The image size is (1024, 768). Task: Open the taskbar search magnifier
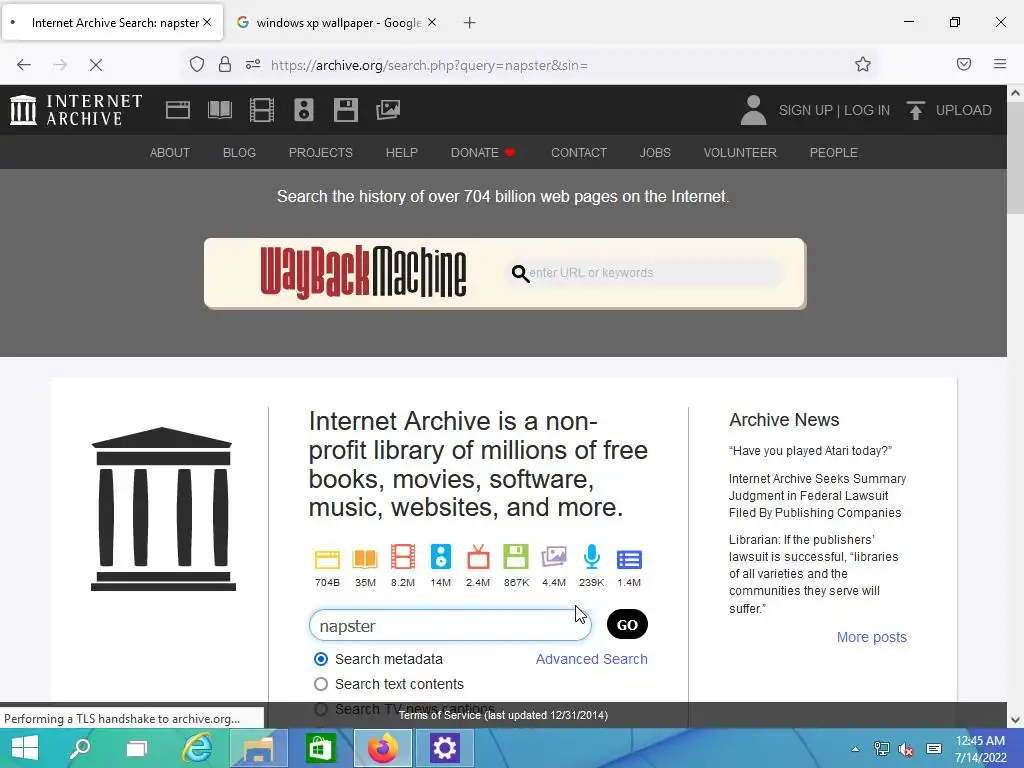[80, 748]
